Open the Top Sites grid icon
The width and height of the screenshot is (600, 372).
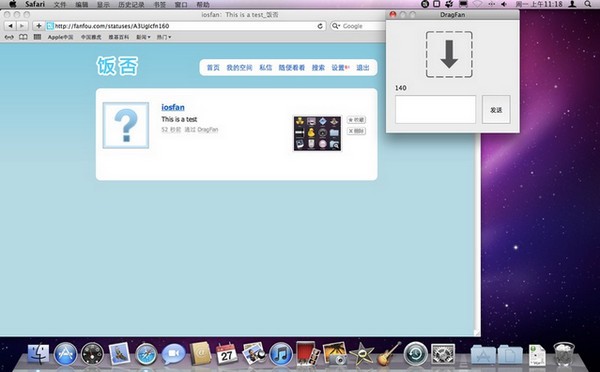37,37
